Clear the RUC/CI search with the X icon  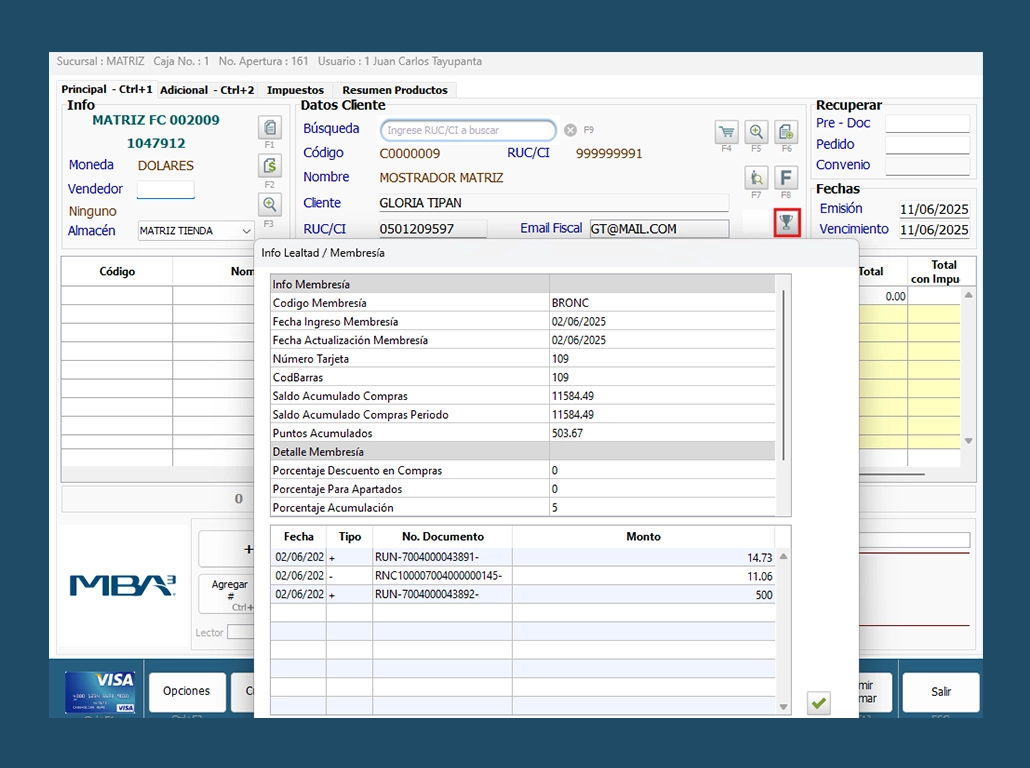click(x=570, y=130)
